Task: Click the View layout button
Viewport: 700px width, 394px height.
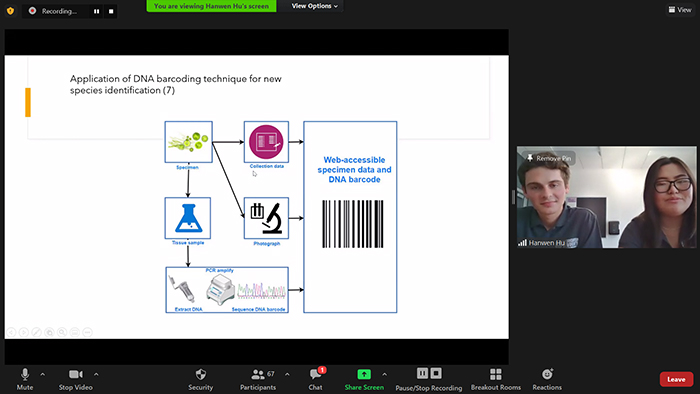Action: coord(680,9)
